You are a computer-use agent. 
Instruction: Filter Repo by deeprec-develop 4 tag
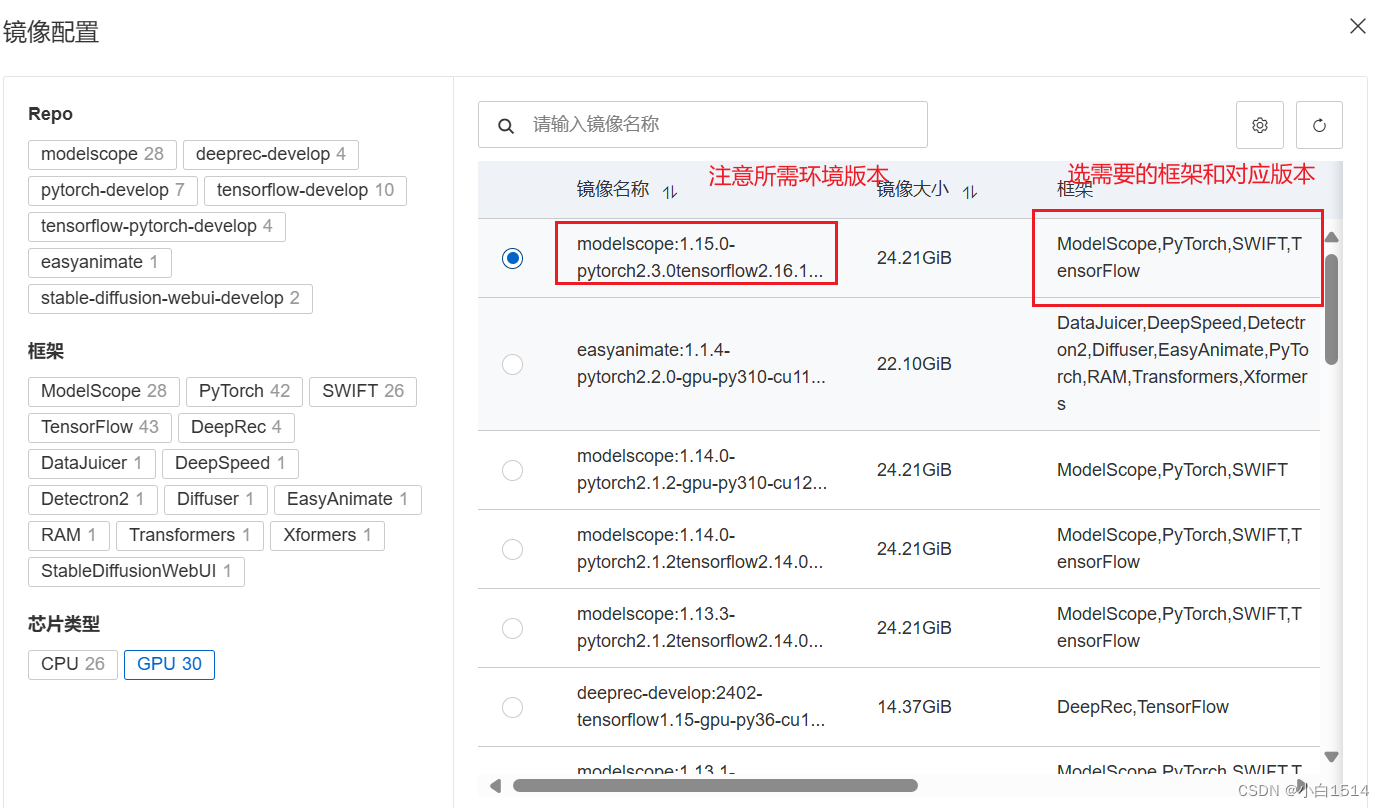(x=271, y=154)
